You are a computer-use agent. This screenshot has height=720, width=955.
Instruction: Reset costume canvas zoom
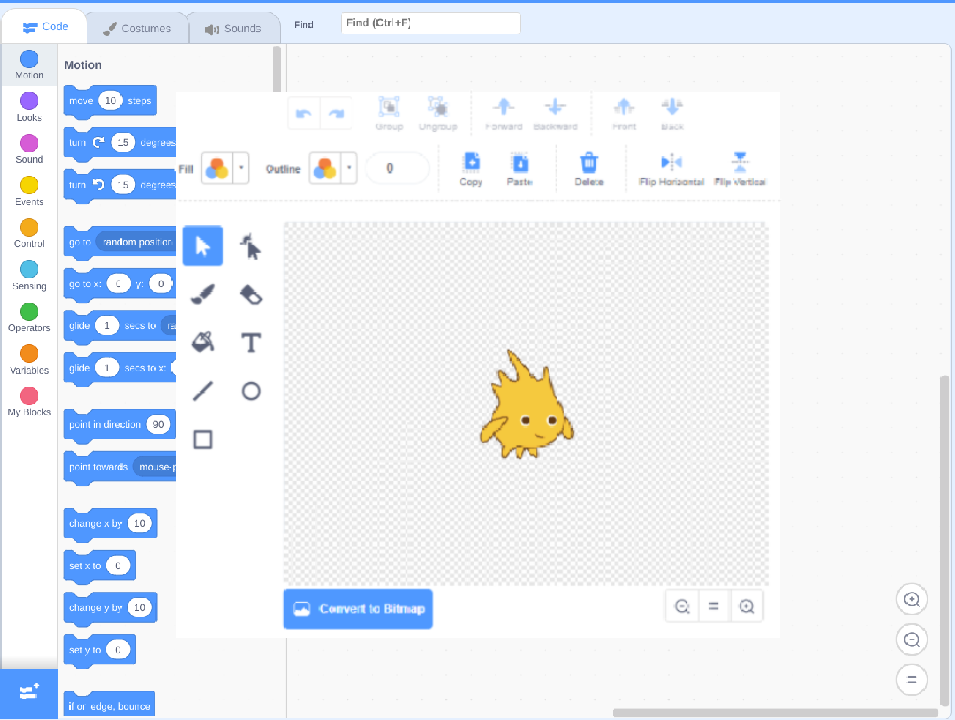[714, 607]
